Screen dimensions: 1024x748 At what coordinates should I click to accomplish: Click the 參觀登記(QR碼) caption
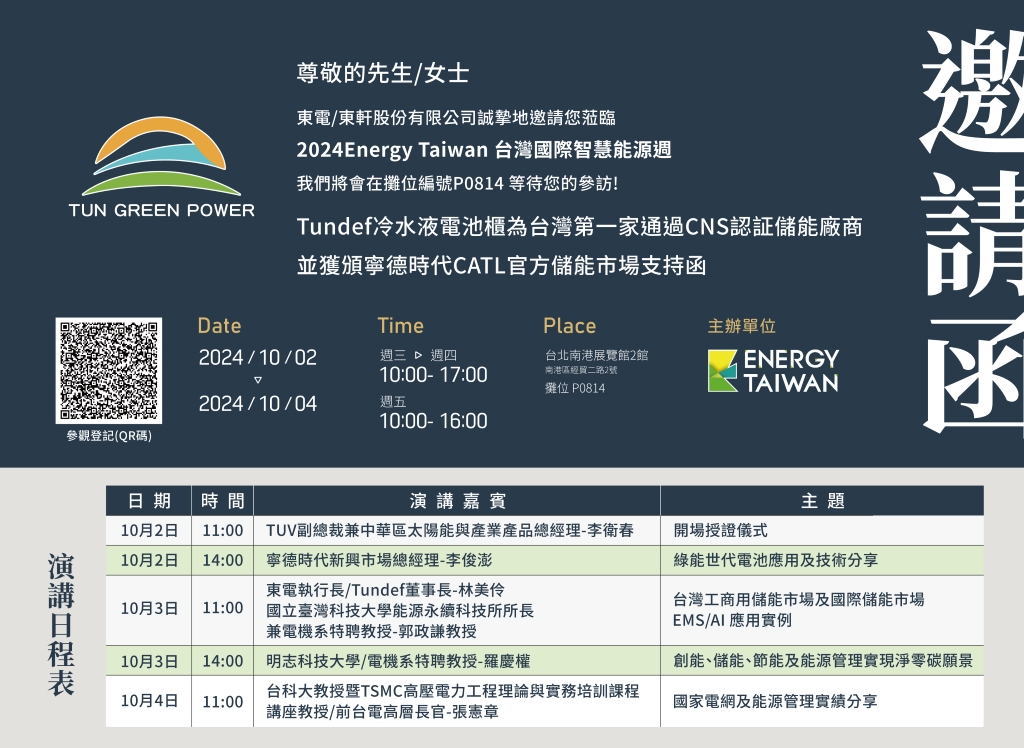tap(109, 436)
